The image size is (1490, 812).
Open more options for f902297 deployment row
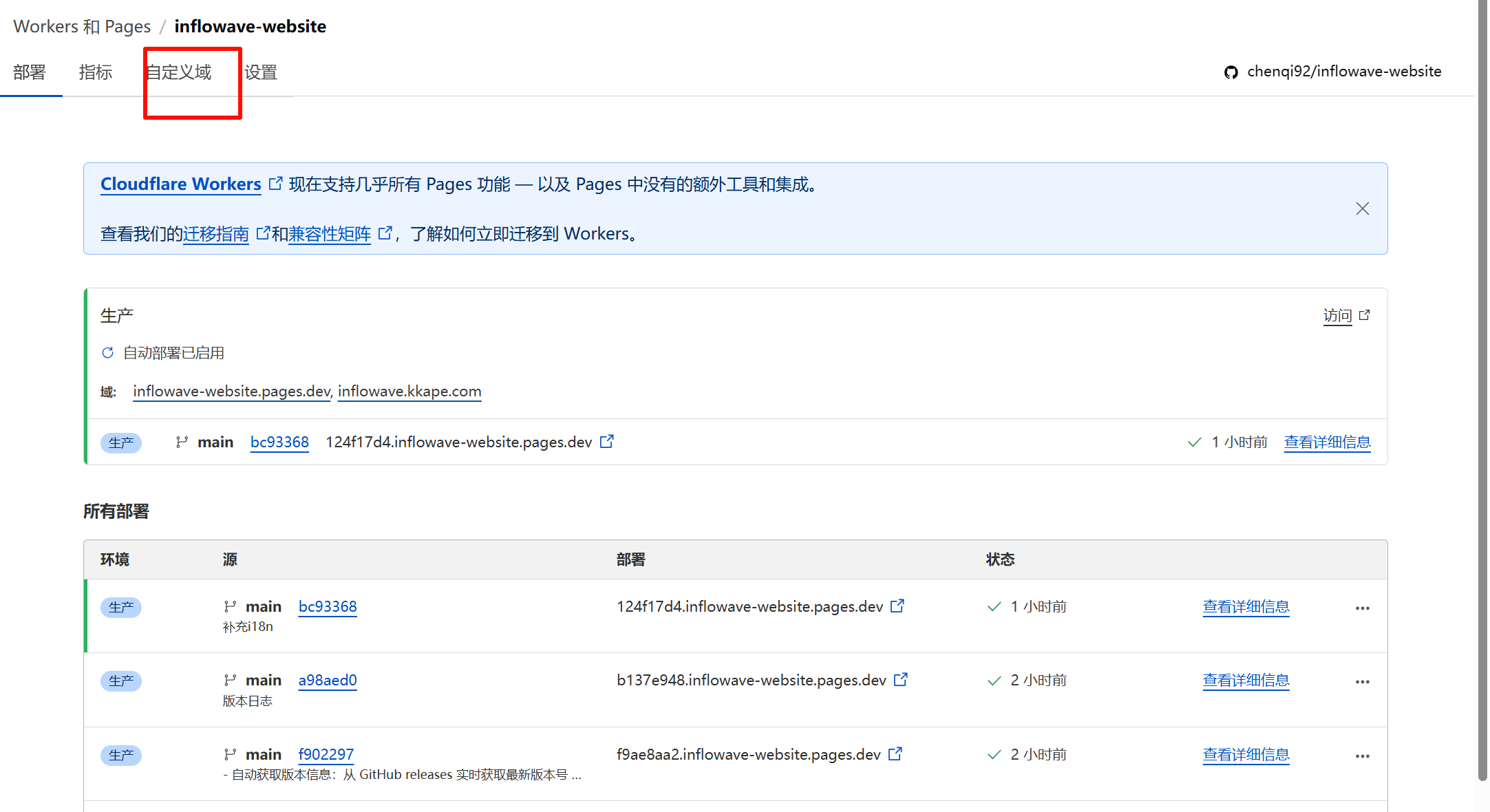[1362, 756]
